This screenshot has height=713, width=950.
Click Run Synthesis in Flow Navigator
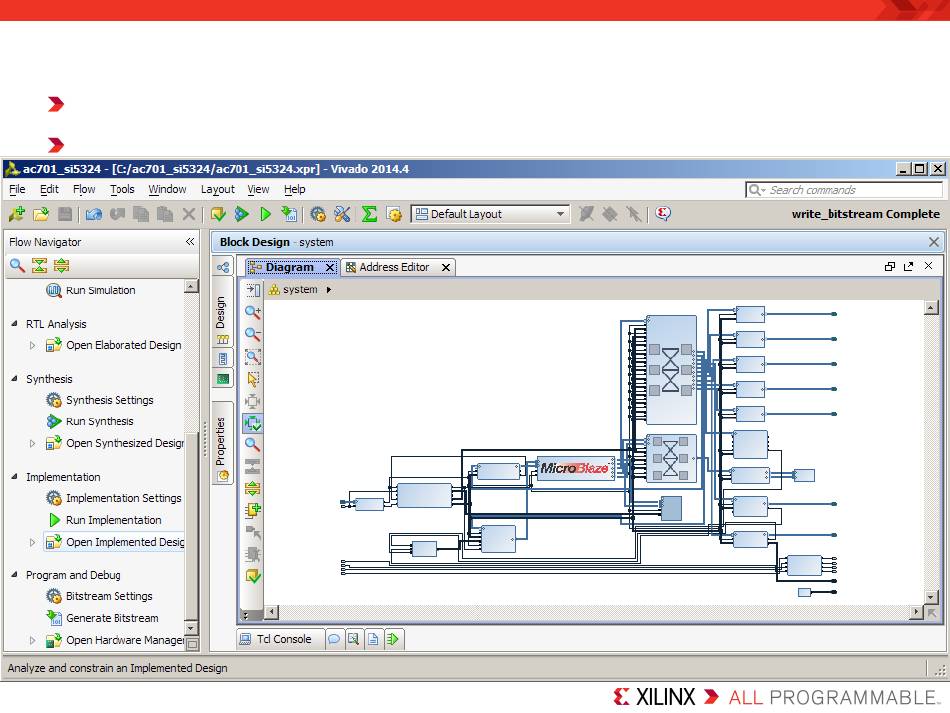tap(99, 421)
